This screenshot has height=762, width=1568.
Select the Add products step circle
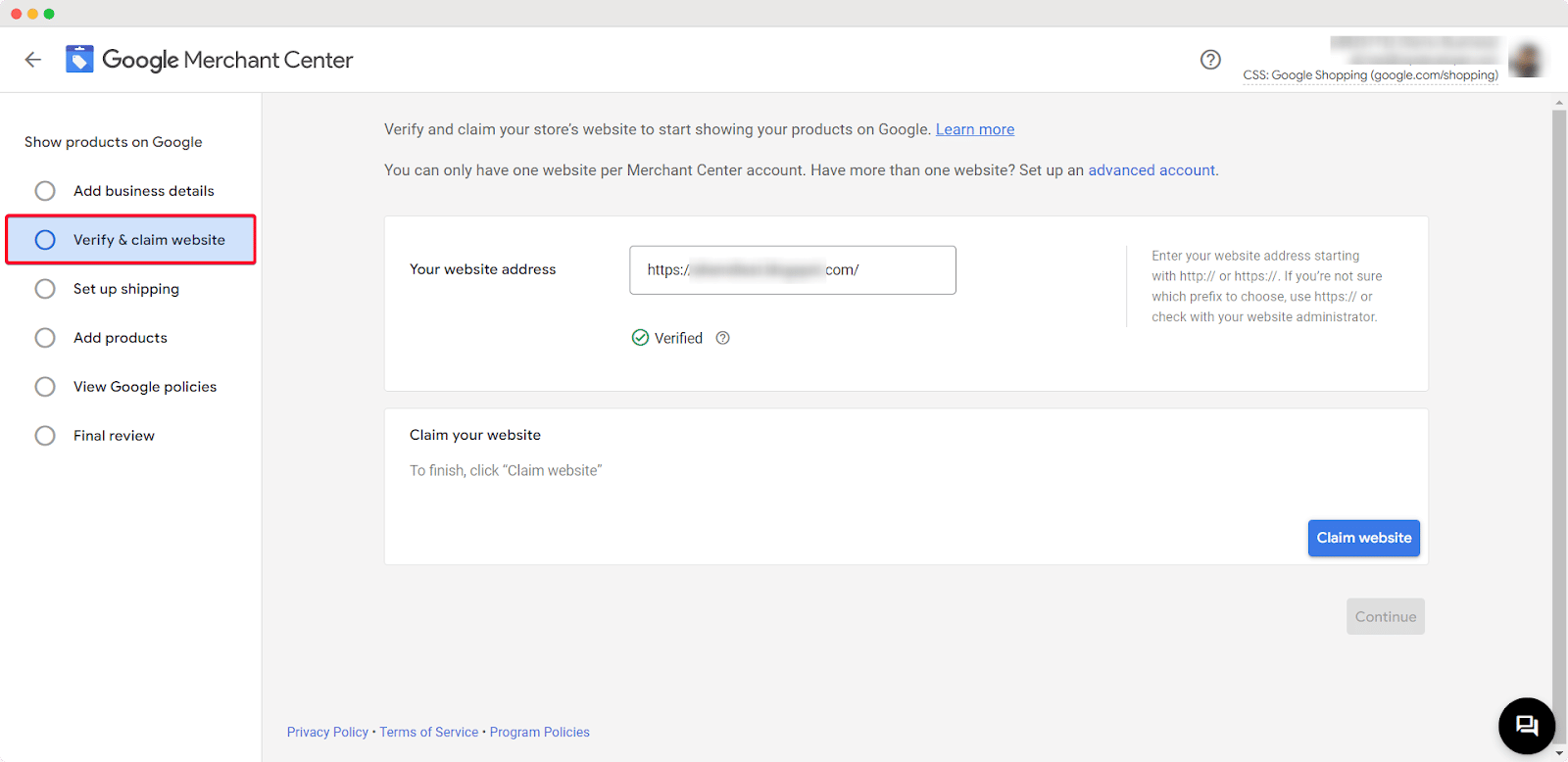45,338
